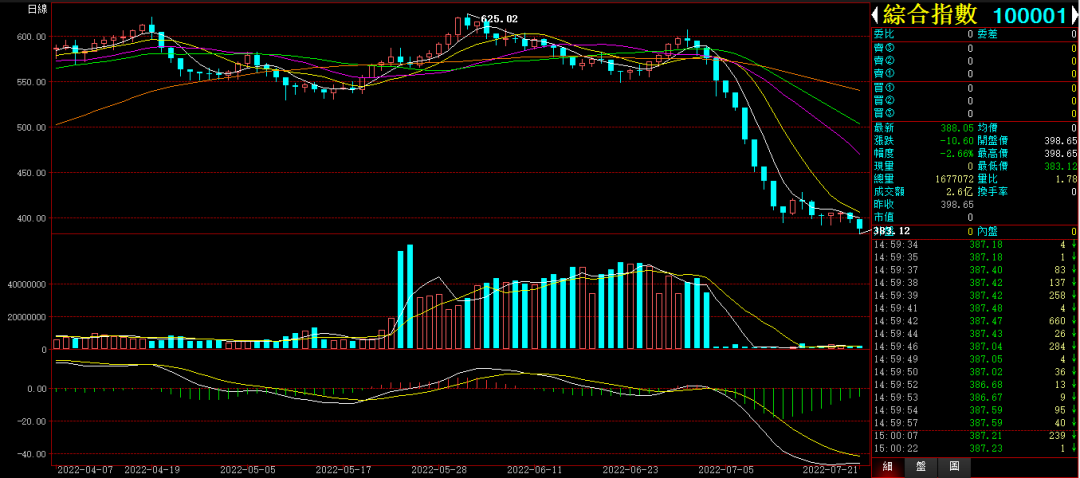Click the 委比 label

[x=884, y=34]
